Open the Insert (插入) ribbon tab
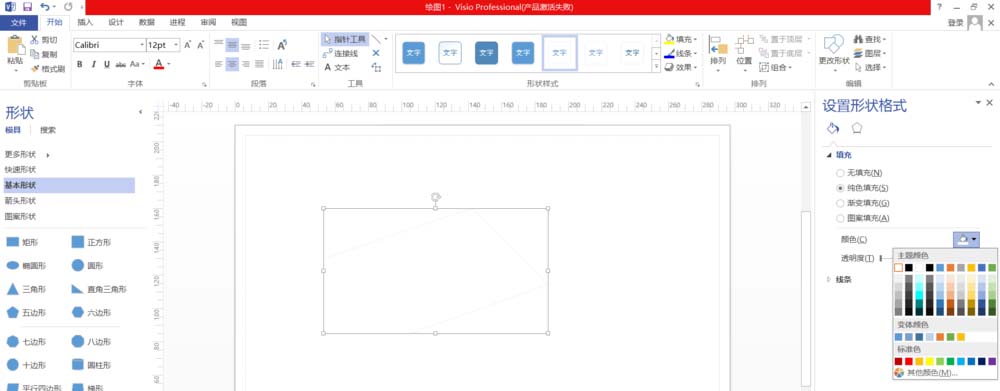This screenshot has height=391, width=1000. click(x=85, y=22)
